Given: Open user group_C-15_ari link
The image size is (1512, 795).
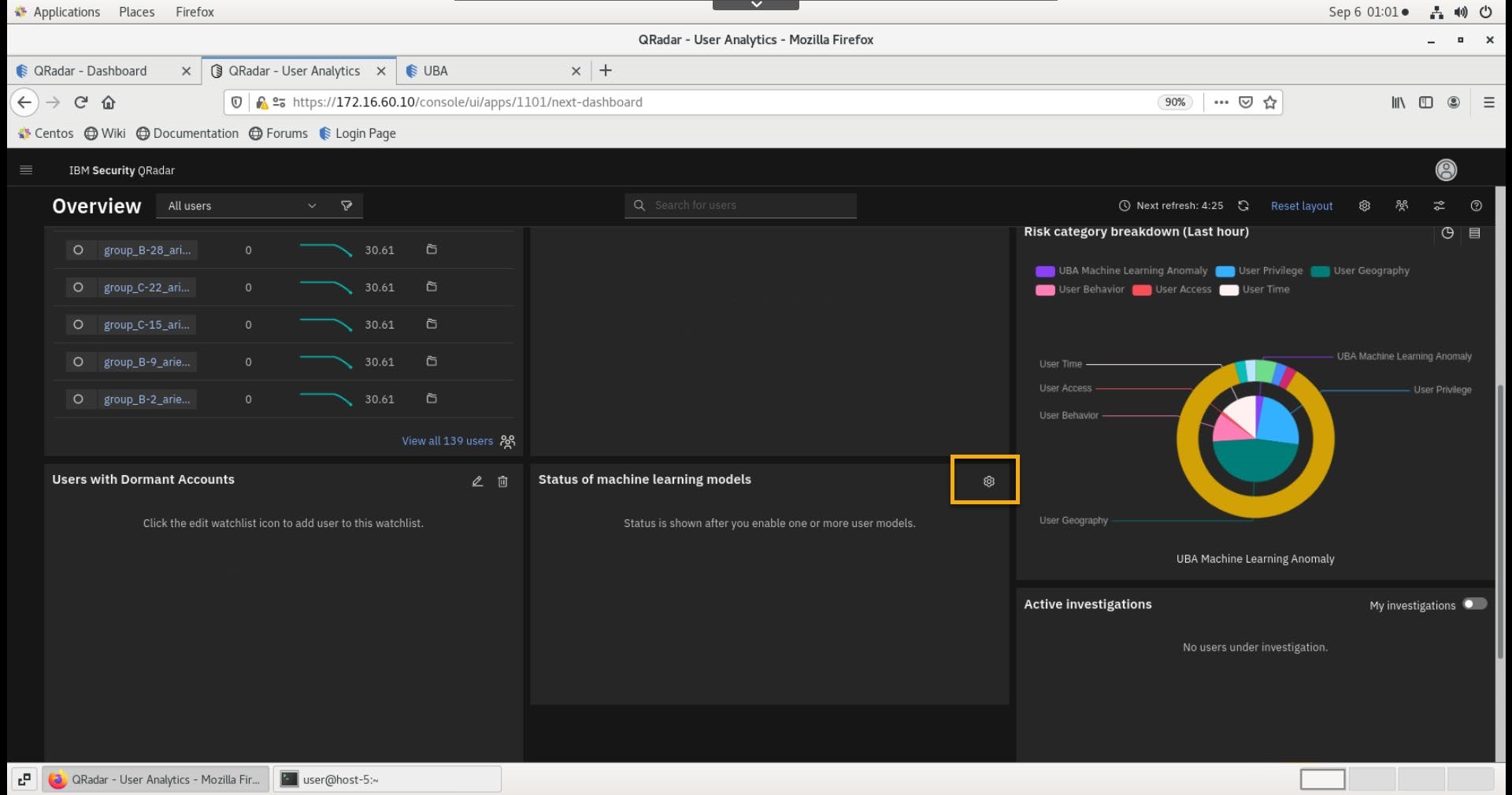Looking at the screenshot, I should [x=146, y=325].
